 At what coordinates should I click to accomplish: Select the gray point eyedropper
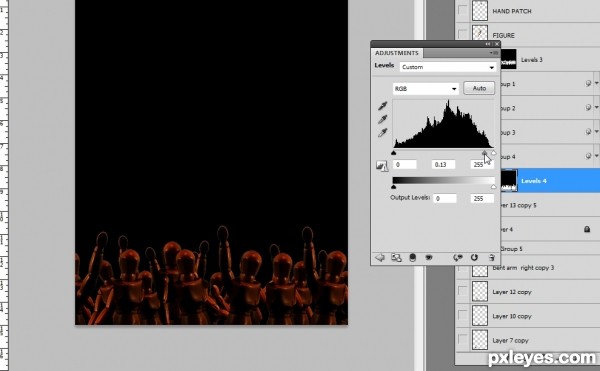tap(382, 119)
